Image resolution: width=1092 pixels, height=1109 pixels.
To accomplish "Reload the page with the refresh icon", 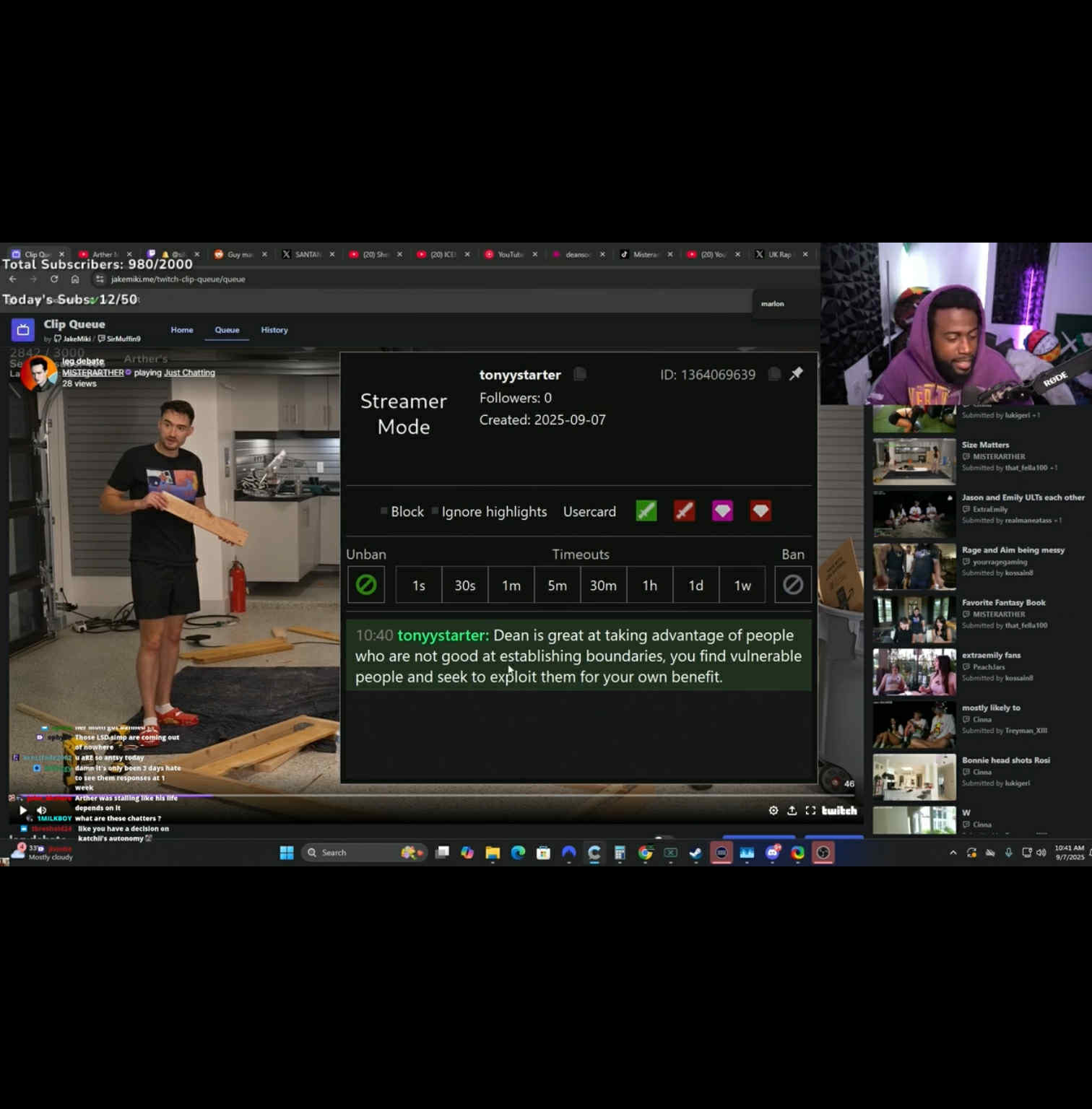I will [54, 279].
